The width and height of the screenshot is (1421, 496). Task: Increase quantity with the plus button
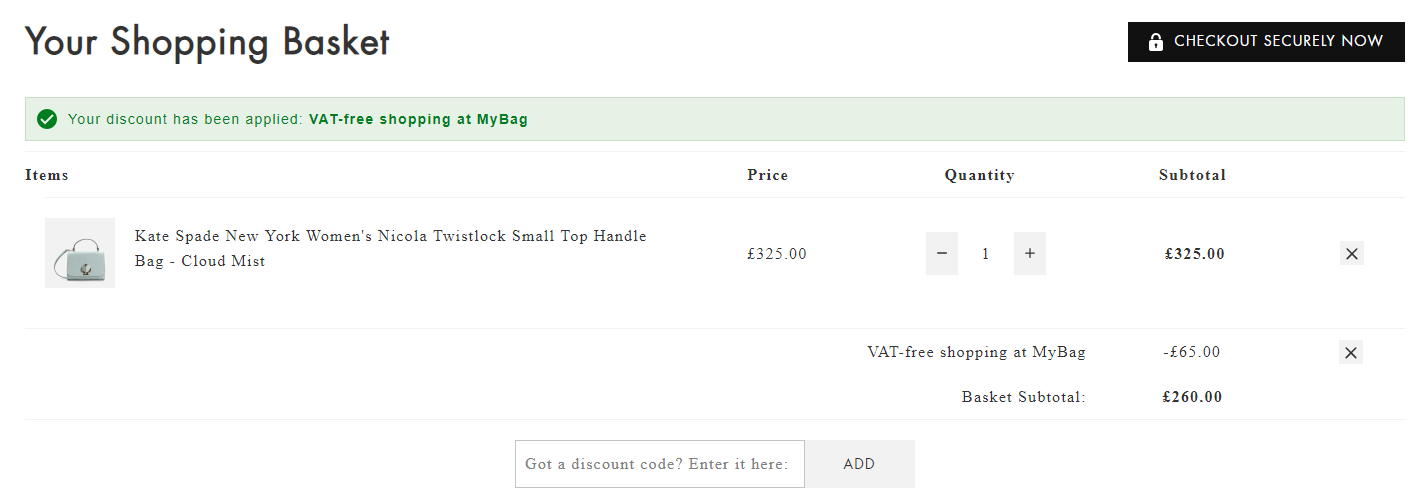1030,254
